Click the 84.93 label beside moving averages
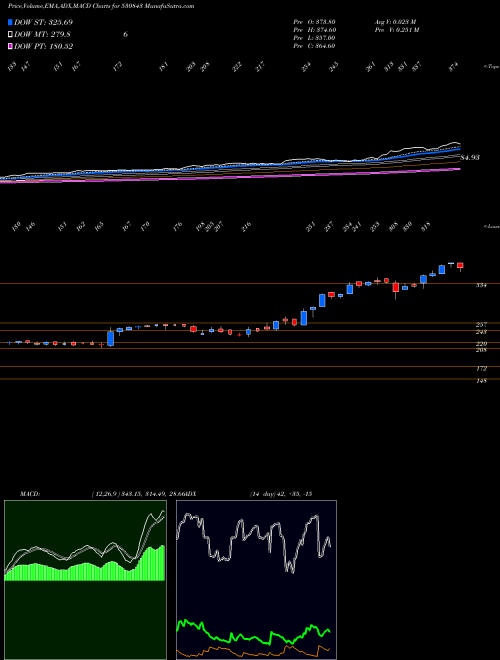This screenshot has height=660, width=500. tap(470, 158)
